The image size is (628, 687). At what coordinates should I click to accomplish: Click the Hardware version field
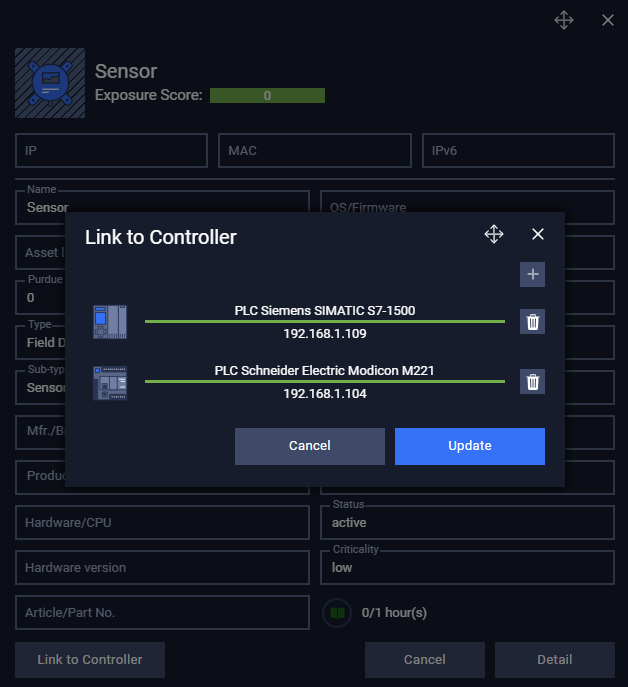coord(162,567)
